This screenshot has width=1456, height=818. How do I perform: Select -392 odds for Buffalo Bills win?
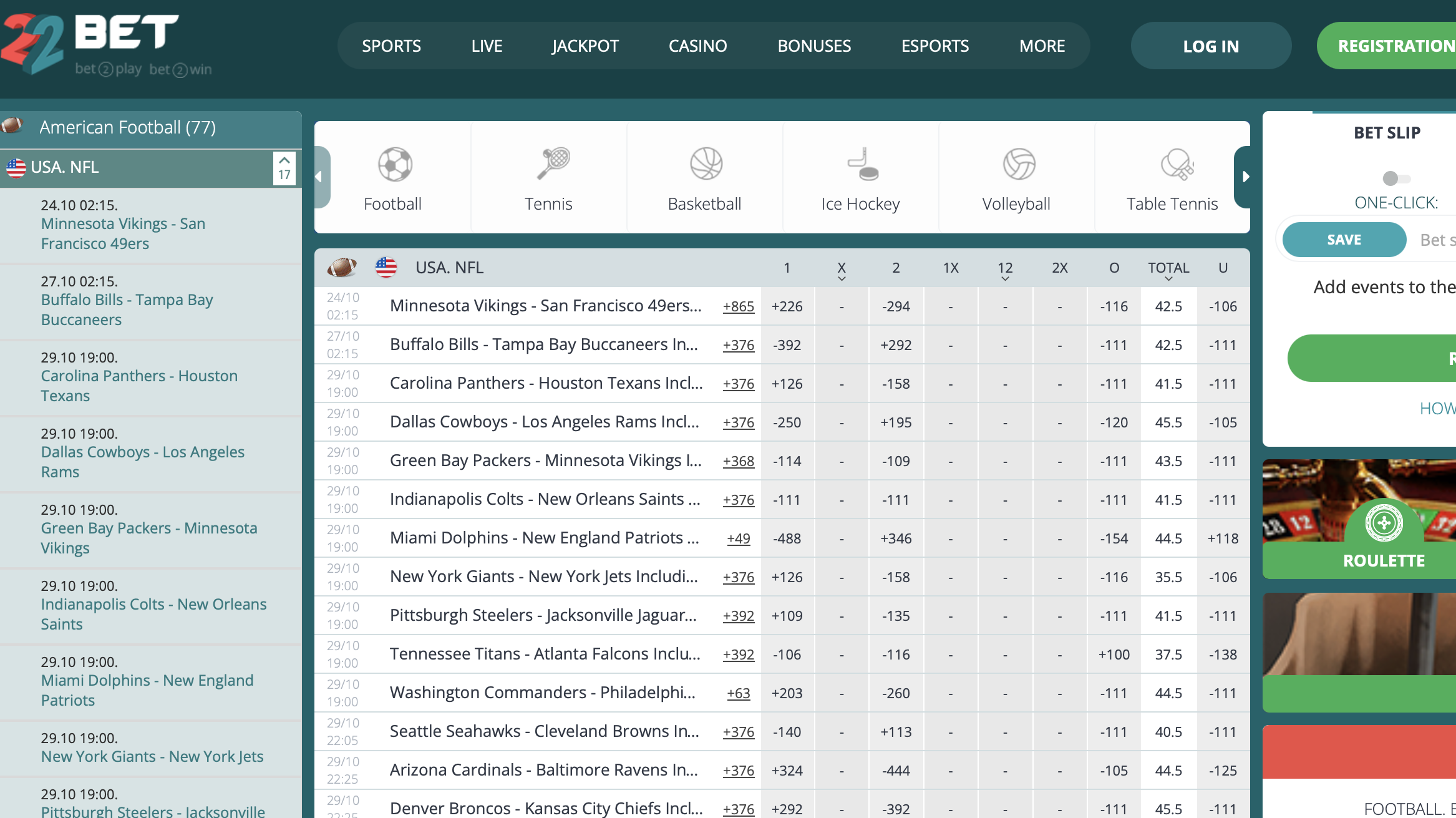[x=787, y=345]
